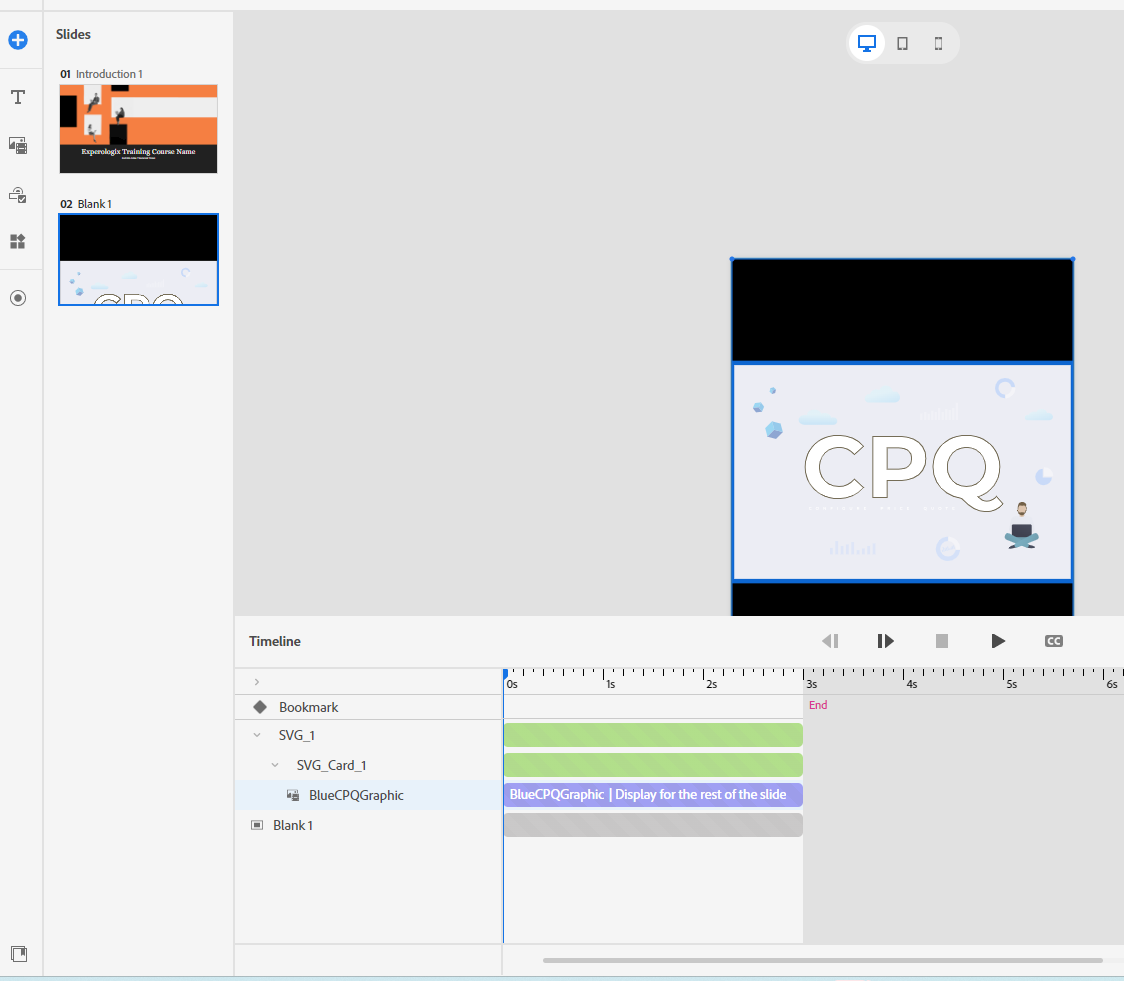
Task: Open the Interactive components icon
Action: click(x=18, y=194)
